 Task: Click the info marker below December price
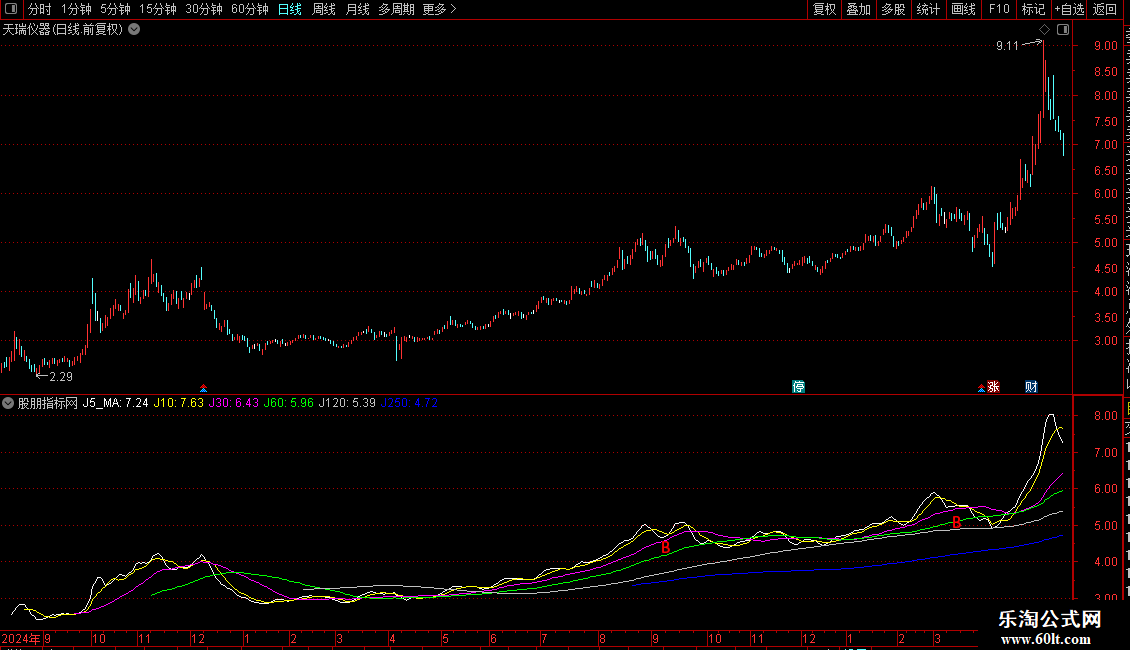[x=204, y=388]
